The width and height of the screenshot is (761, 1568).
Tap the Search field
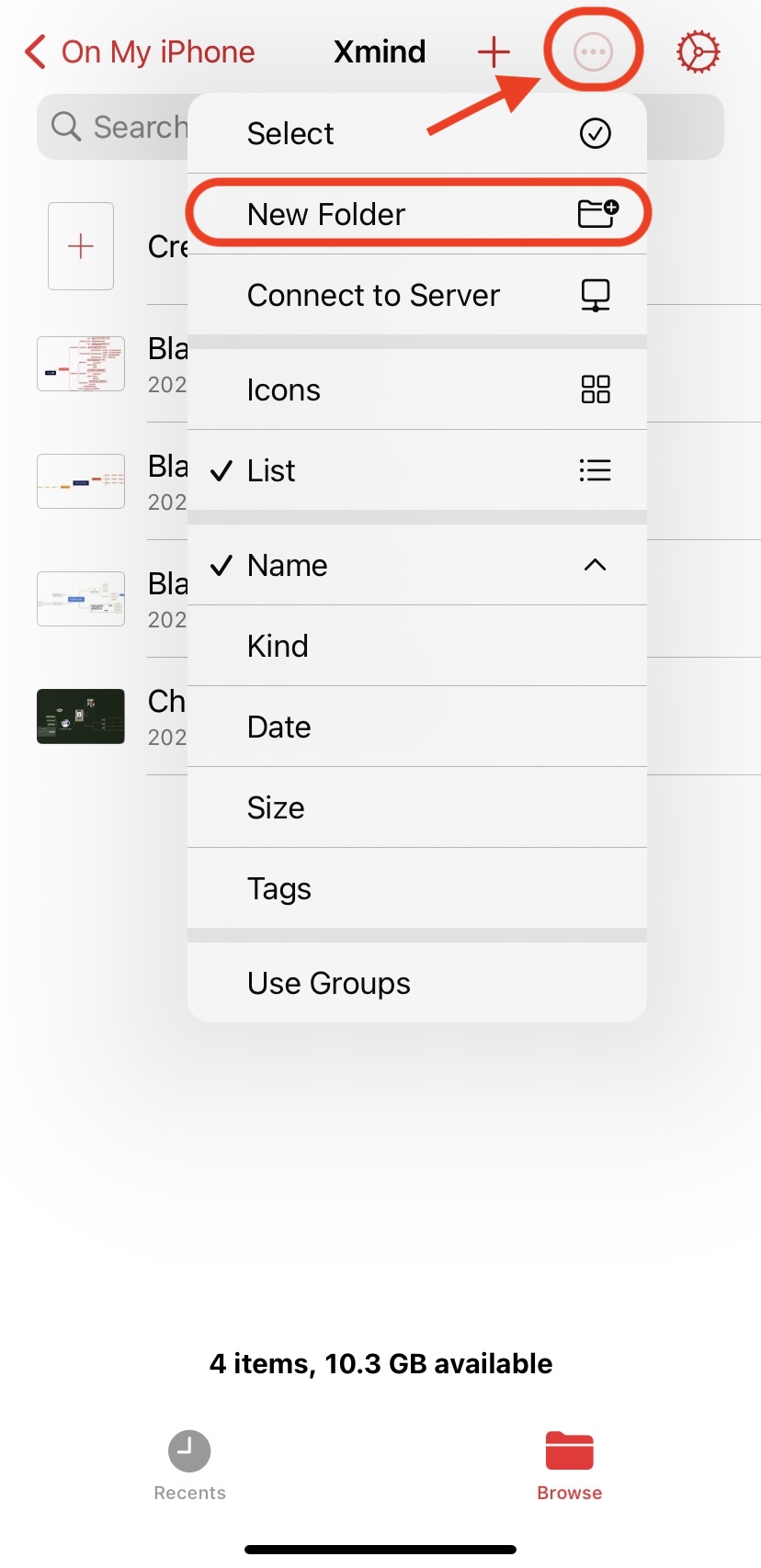380,127
